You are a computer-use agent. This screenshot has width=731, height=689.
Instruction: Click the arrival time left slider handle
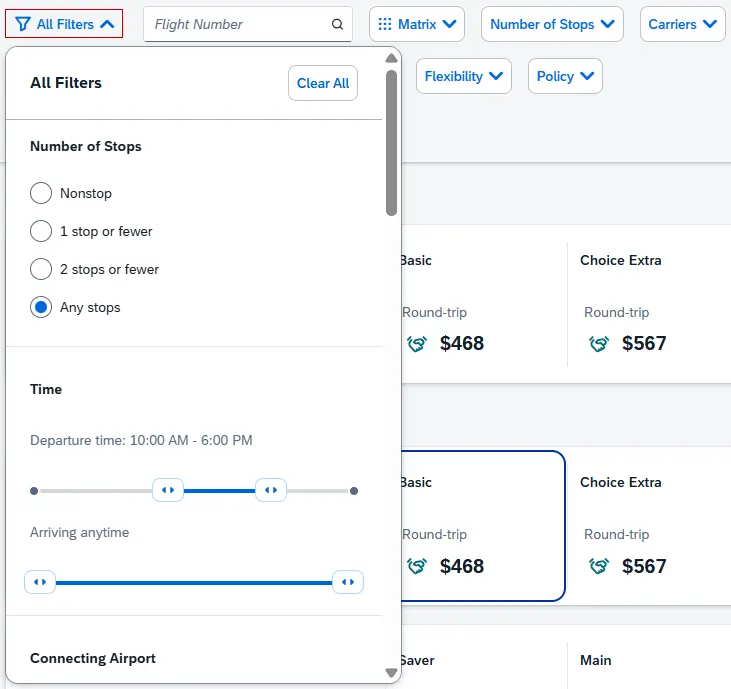pos(40,582)
